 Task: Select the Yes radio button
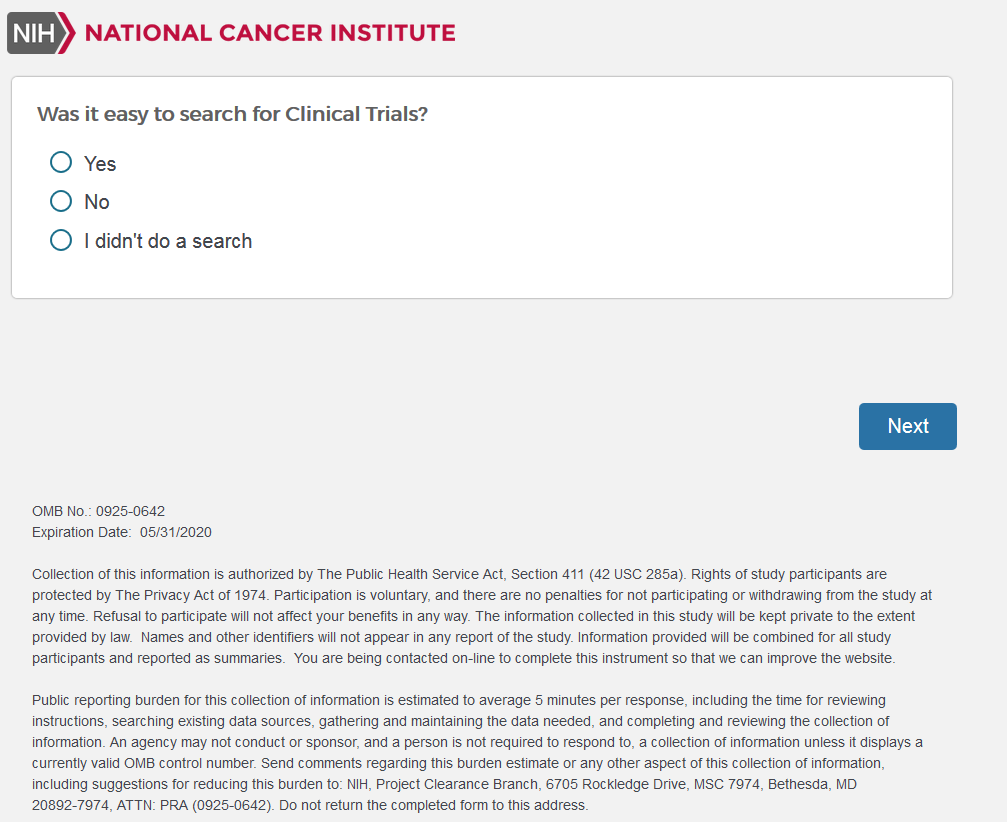point(61,162)
